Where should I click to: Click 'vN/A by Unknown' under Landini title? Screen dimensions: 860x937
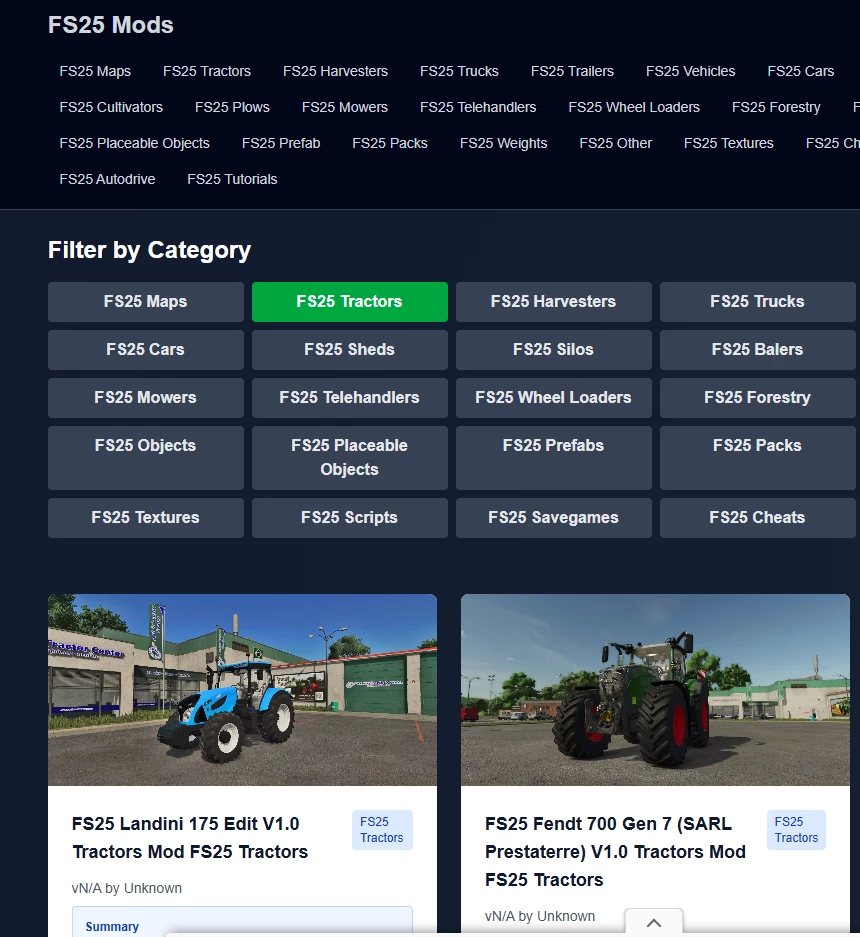click(x=127, y=889)
